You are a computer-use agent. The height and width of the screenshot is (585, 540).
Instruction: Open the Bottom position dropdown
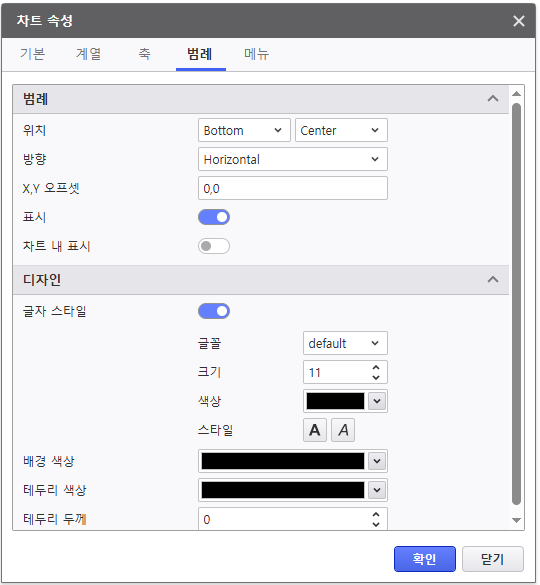coord(244,130)
